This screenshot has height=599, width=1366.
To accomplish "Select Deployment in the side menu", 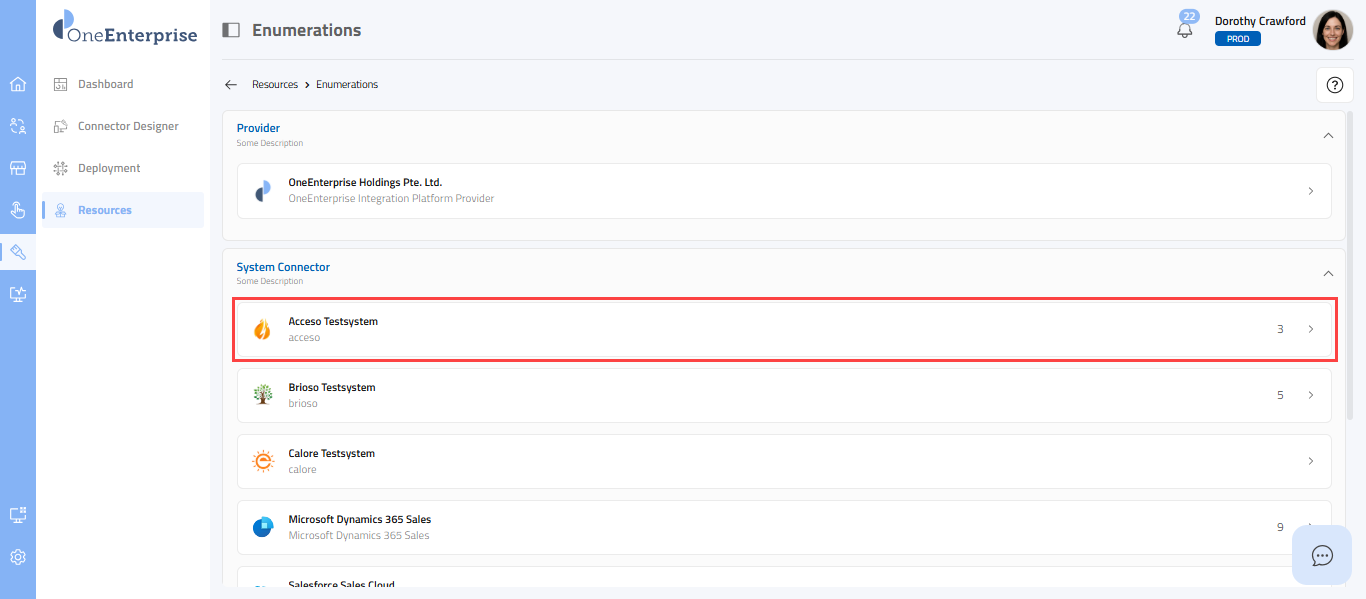I will tap(109, 168).
